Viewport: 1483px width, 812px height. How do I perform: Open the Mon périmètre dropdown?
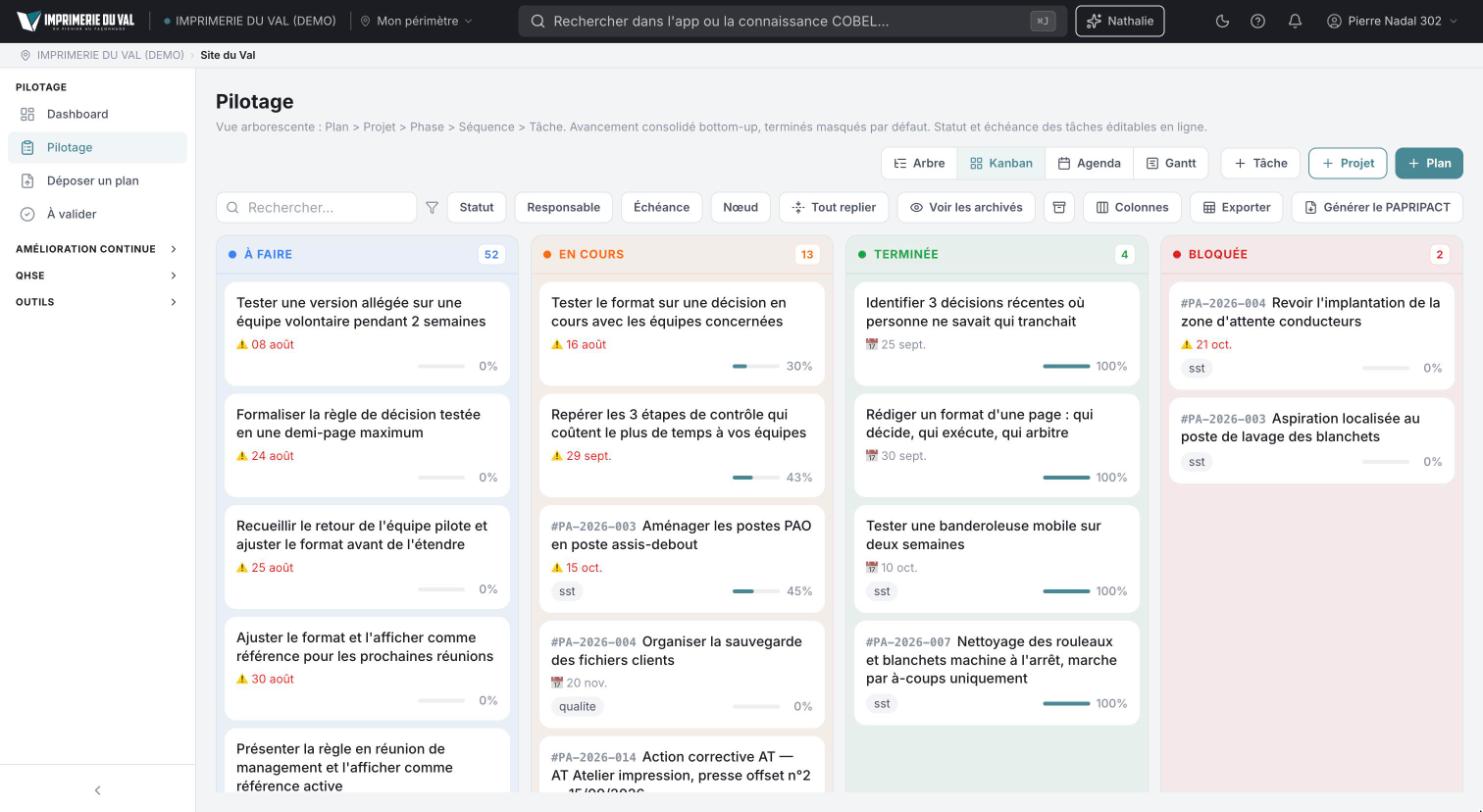[x=417, y=21]
